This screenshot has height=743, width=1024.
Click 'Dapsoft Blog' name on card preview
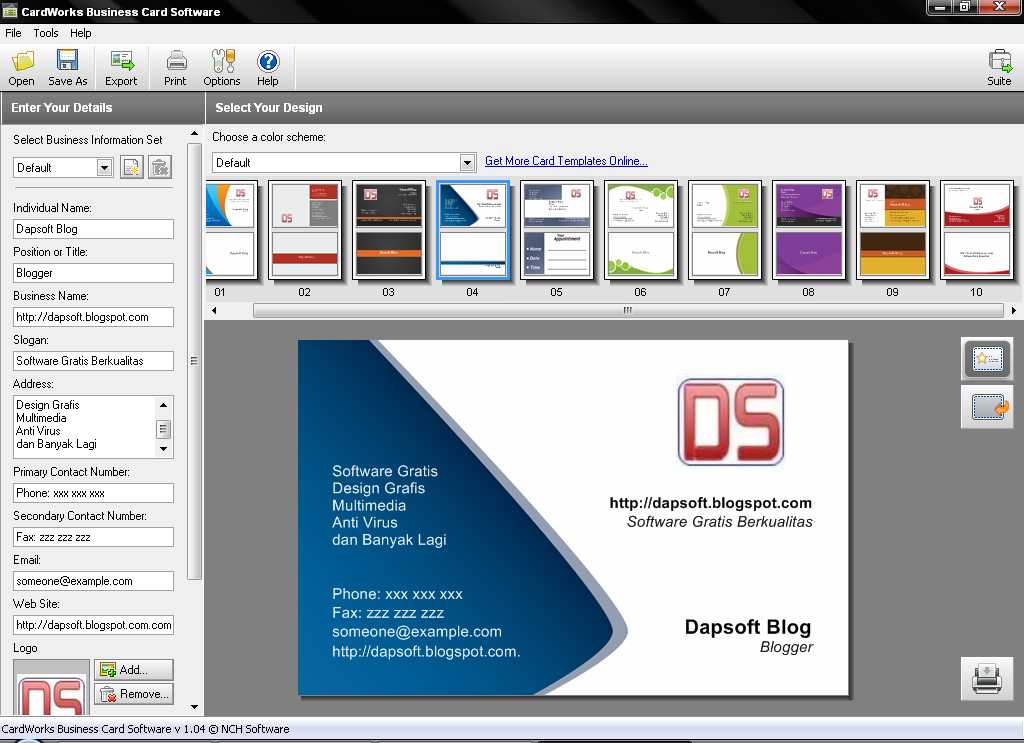tap(748, 627)
